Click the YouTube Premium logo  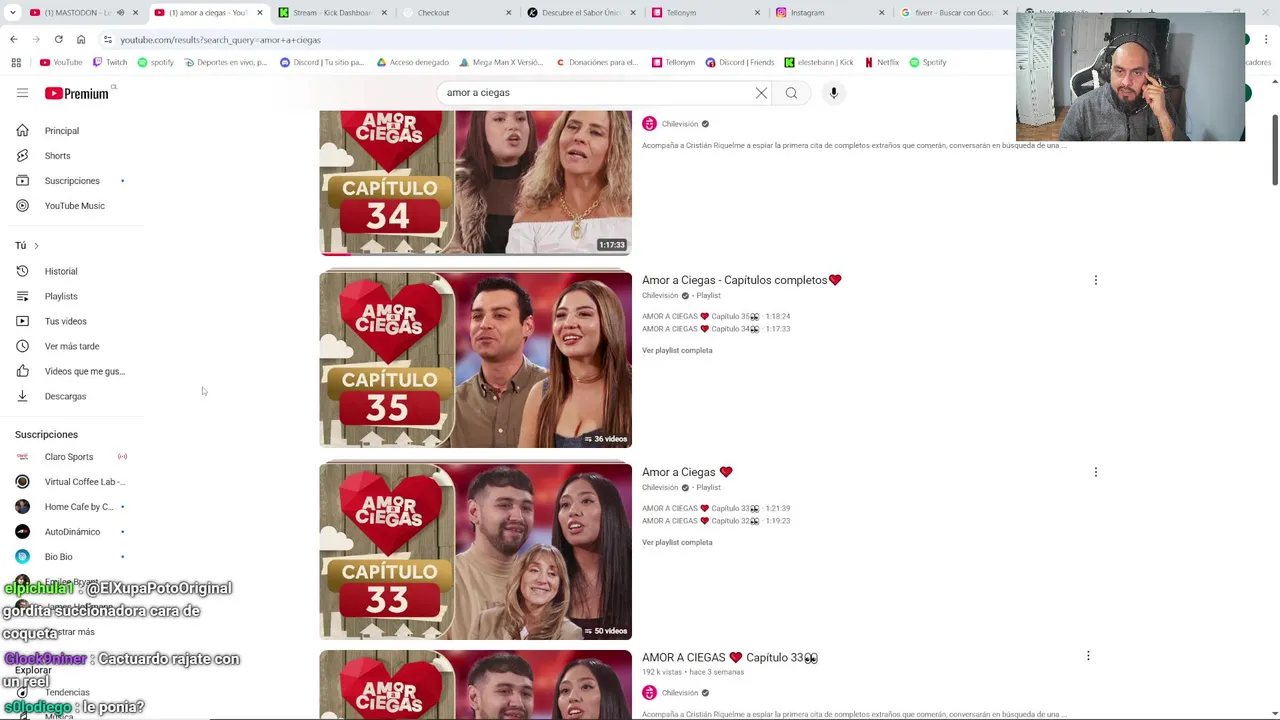78,93
